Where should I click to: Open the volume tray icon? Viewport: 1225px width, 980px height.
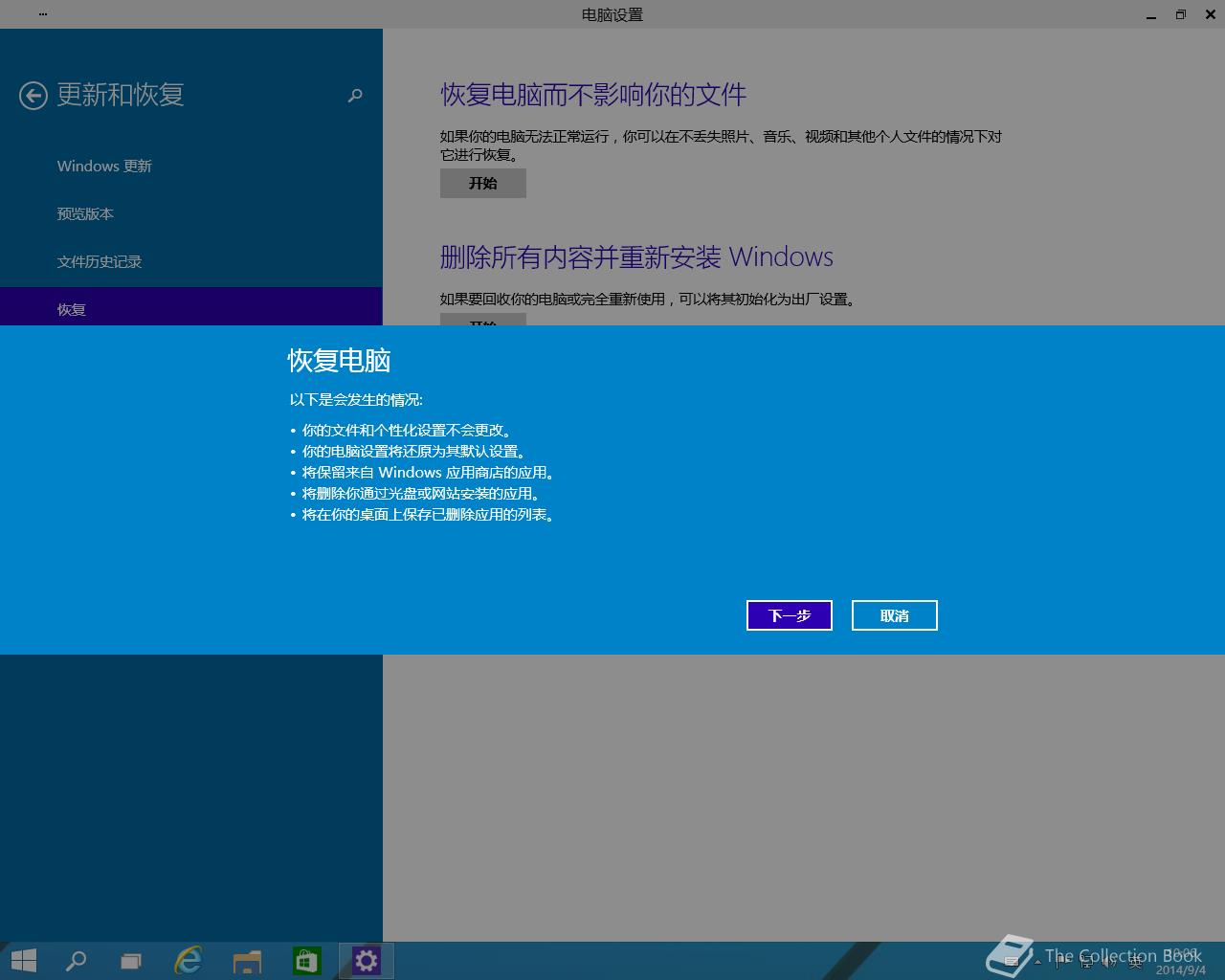point(1108,961)
